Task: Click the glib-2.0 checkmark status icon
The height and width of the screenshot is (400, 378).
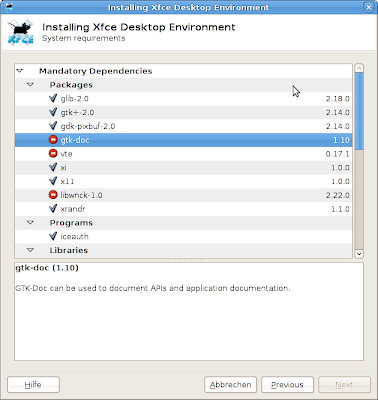Action: (x=53, y=98)
